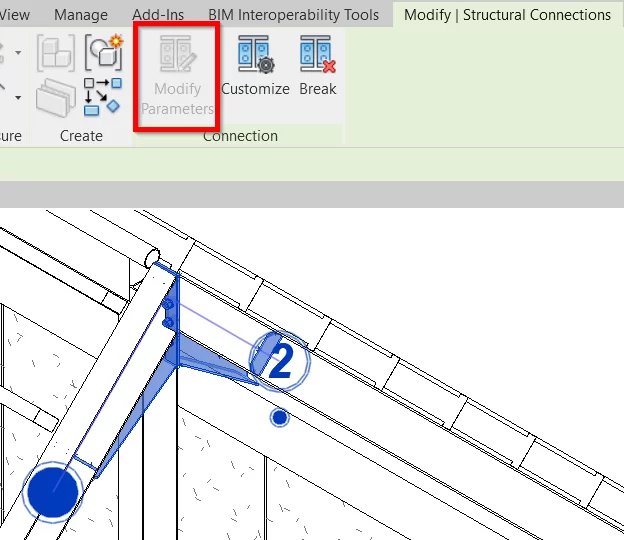Screen dimensions: 624x540
Task: Select the Create Group icon with star
Action: pos(103,53)
